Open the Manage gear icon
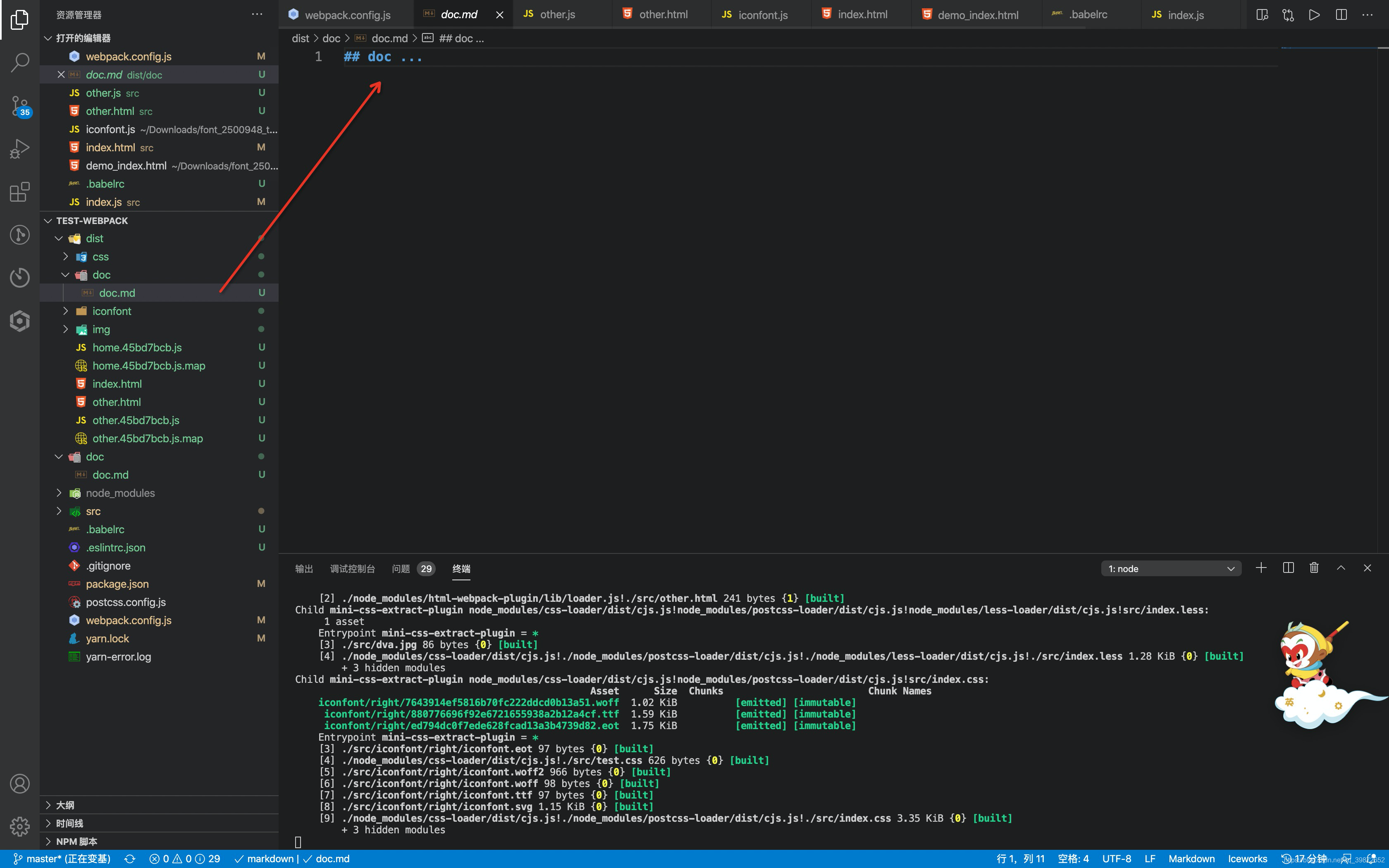The image size is (1389, 868). click(19, 827)
